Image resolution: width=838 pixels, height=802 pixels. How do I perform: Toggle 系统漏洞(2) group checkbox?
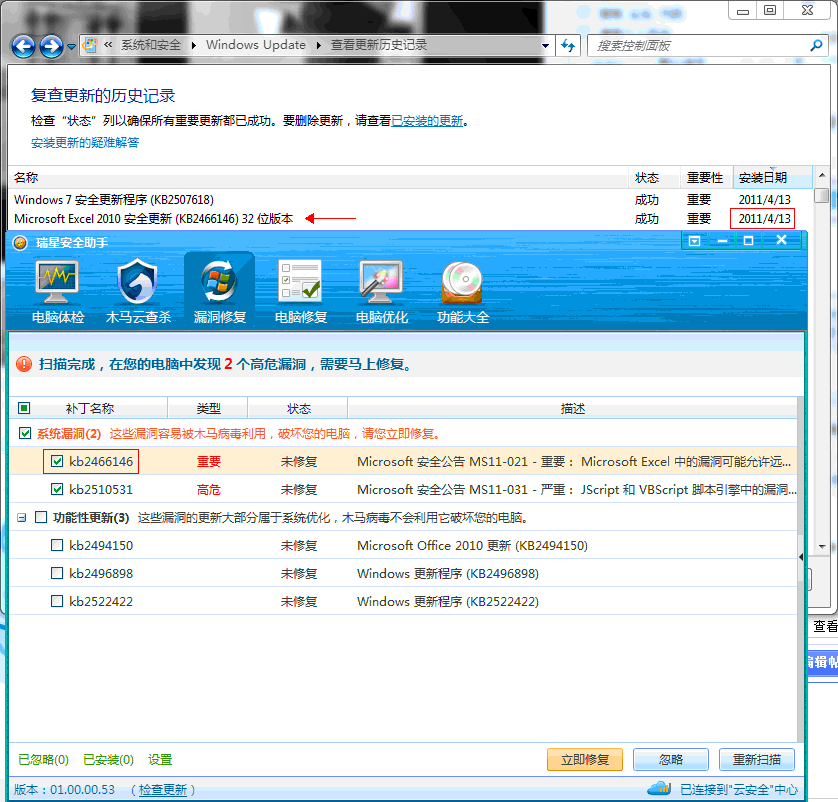(x=25, y=433)
